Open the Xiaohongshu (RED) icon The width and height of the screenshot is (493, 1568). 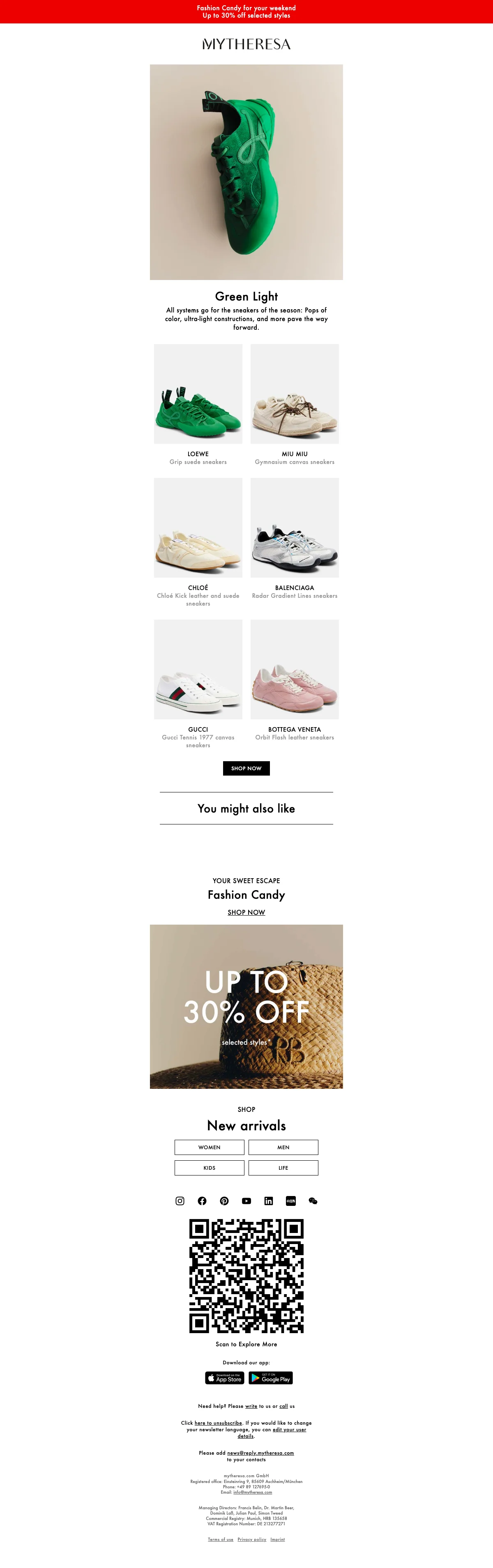pyautogui.click(x=291, y=1201)
